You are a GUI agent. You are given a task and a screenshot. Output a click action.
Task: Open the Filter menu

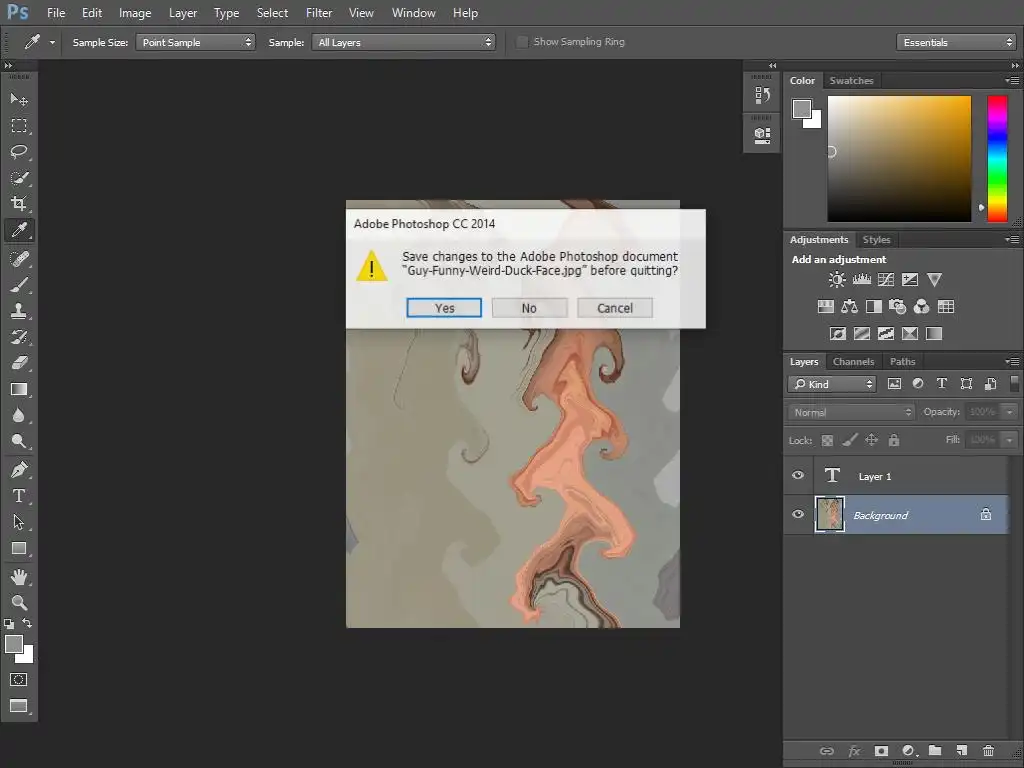pyautogui.click(x=319, y=13)
